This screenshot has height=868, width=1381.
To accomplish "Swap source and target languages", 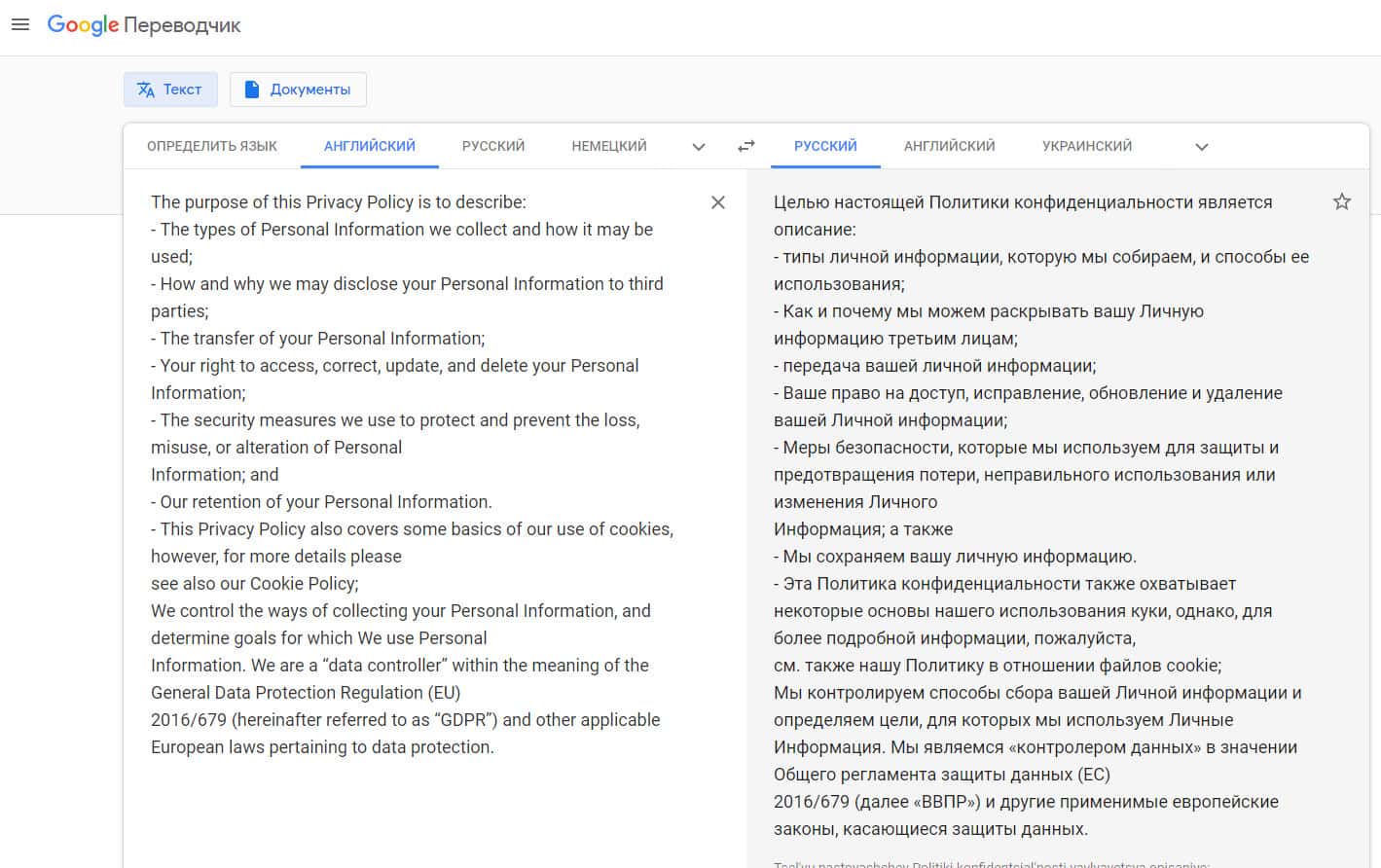I will tap(746, 146).
